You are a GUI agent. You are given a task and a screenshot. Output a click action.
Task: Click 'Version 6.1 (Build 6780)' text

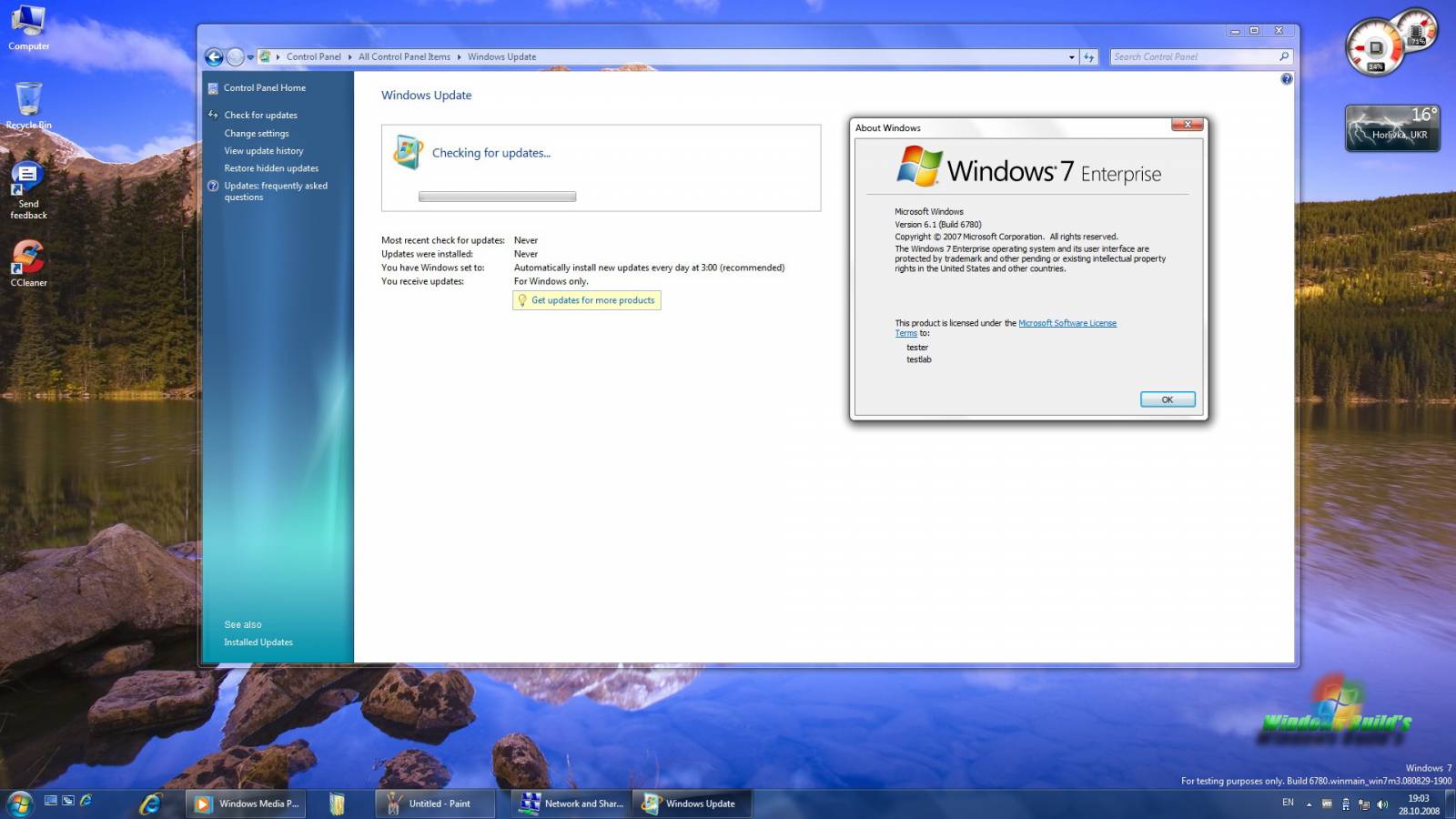[x=938, y=225]
